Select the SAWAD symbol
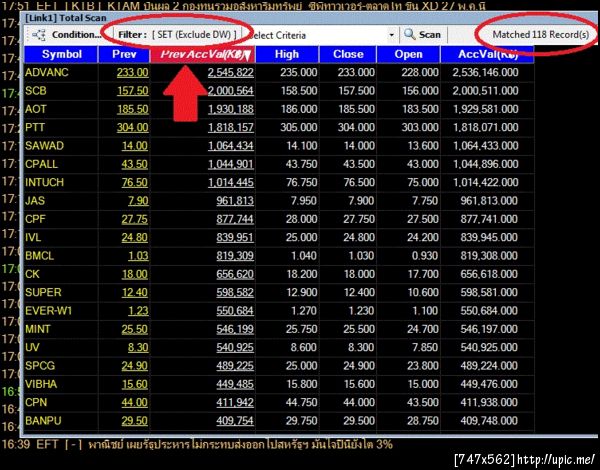This screenshot has height=470, width=600. tap(44, 146)
